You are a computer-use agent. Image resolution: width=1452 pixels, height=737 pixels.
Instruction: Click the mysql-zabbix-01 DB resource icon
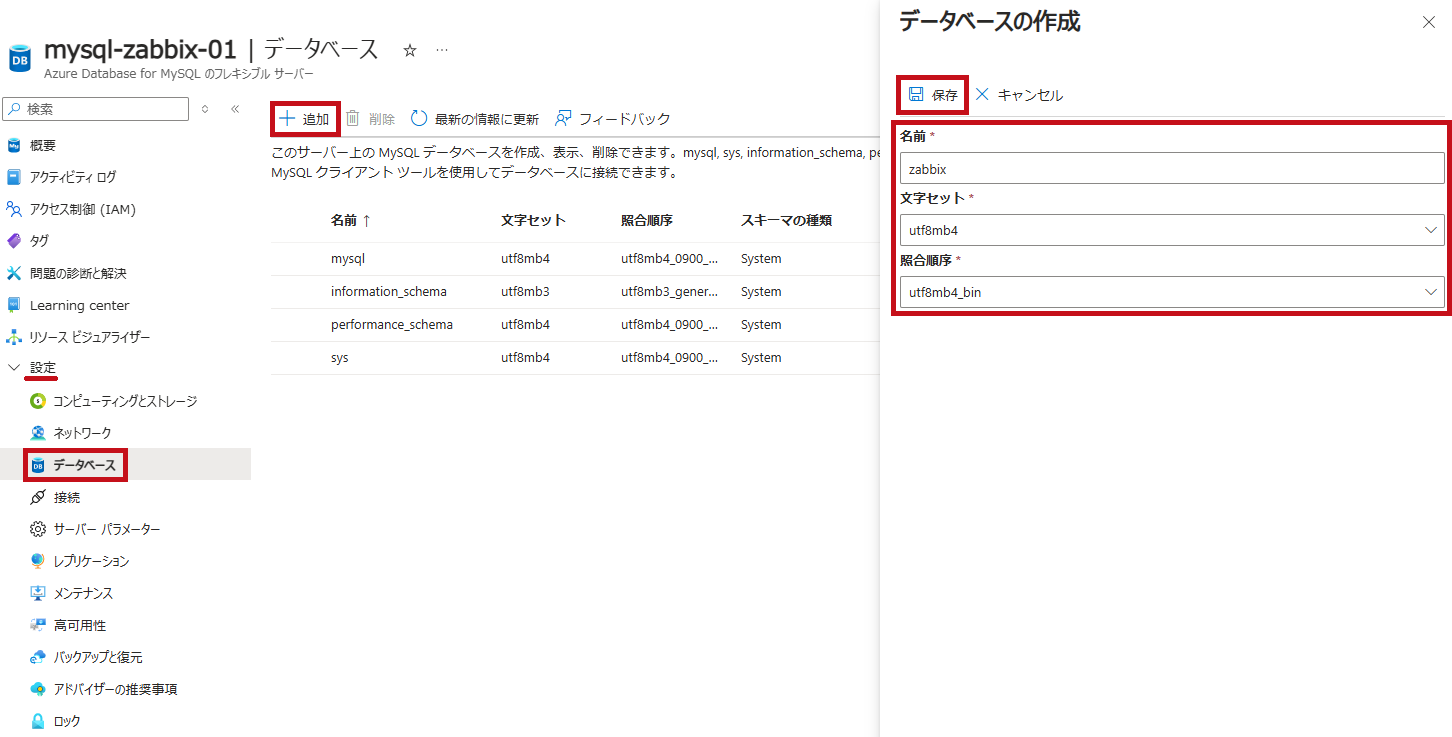(19, 59)
